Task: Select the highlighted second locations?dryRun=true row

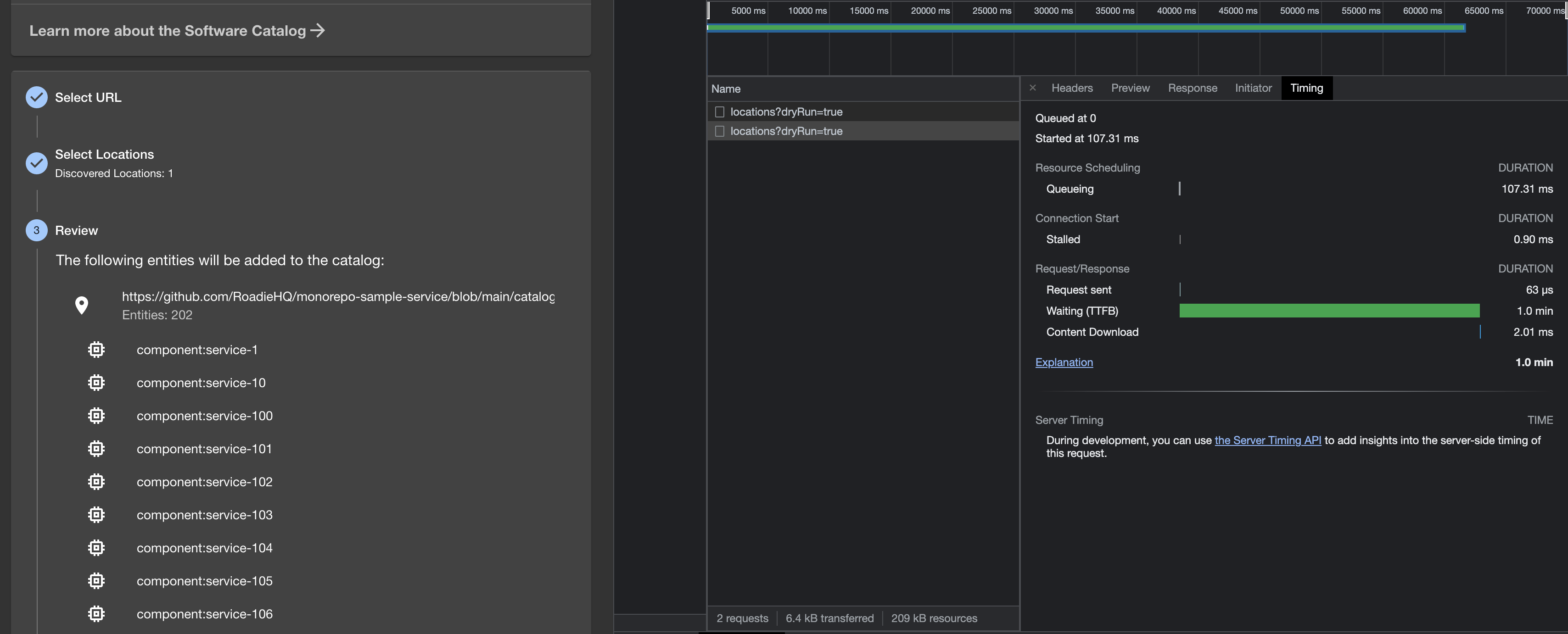Action: pos(862,131)
